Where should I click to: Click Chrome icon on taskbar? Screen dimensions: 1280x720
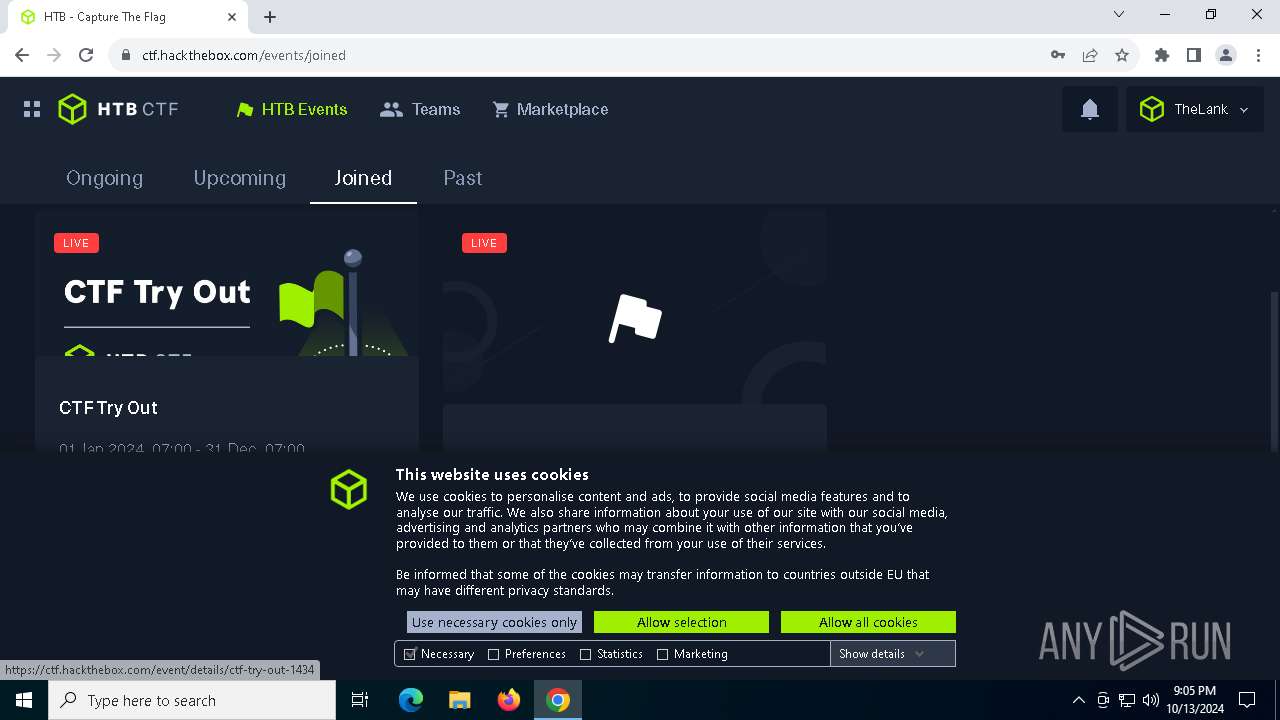pyautogui.click(x=558, y=700)
